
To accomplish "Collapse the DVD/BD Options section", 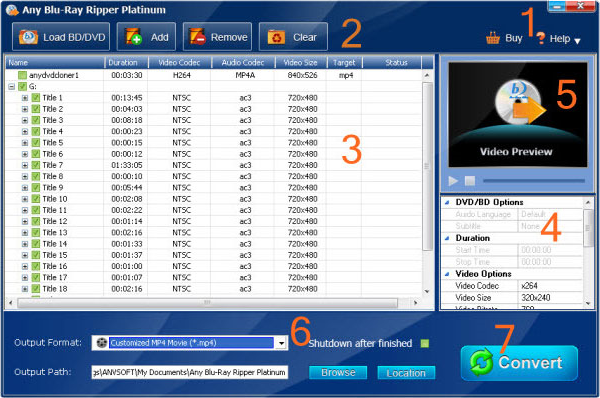I will click(x=447, y=202).
